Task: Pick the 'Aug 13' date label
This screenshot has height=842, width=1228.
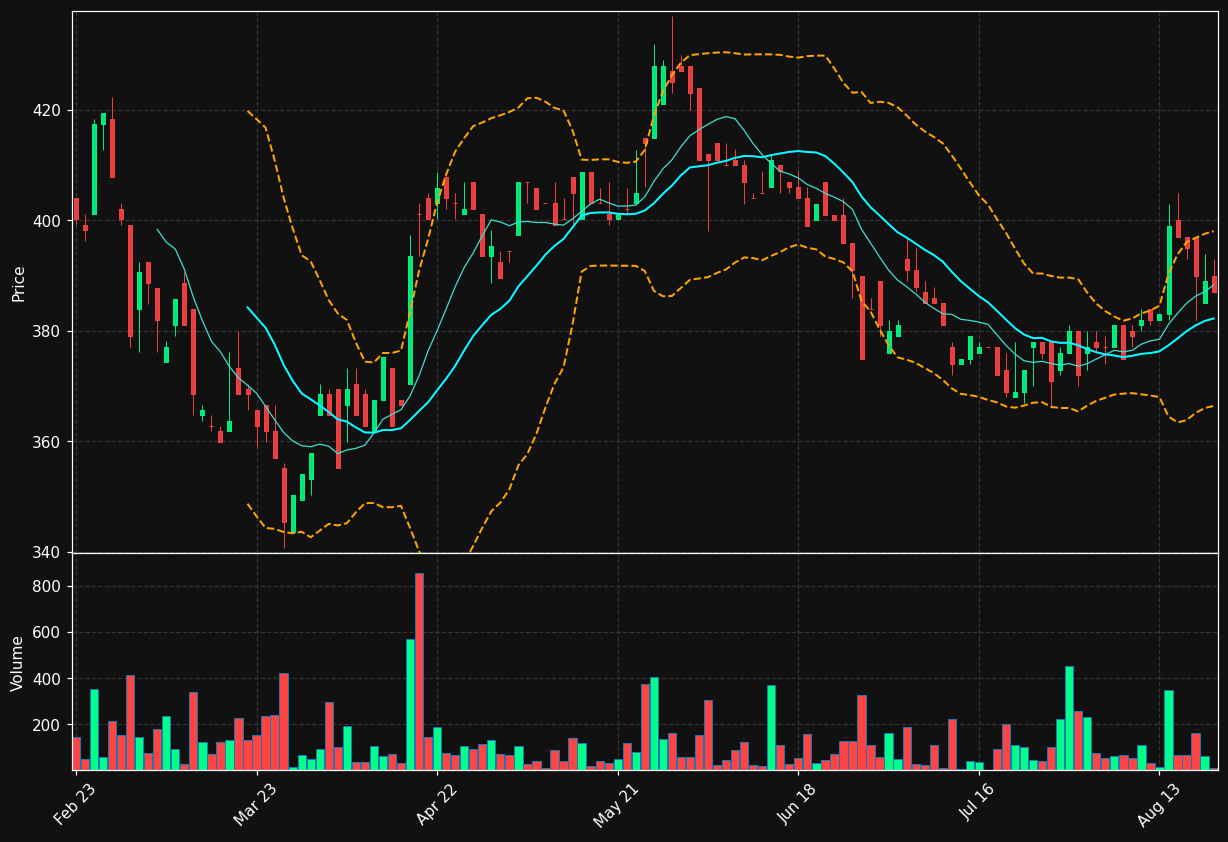Action: [x=1157, y=804]
